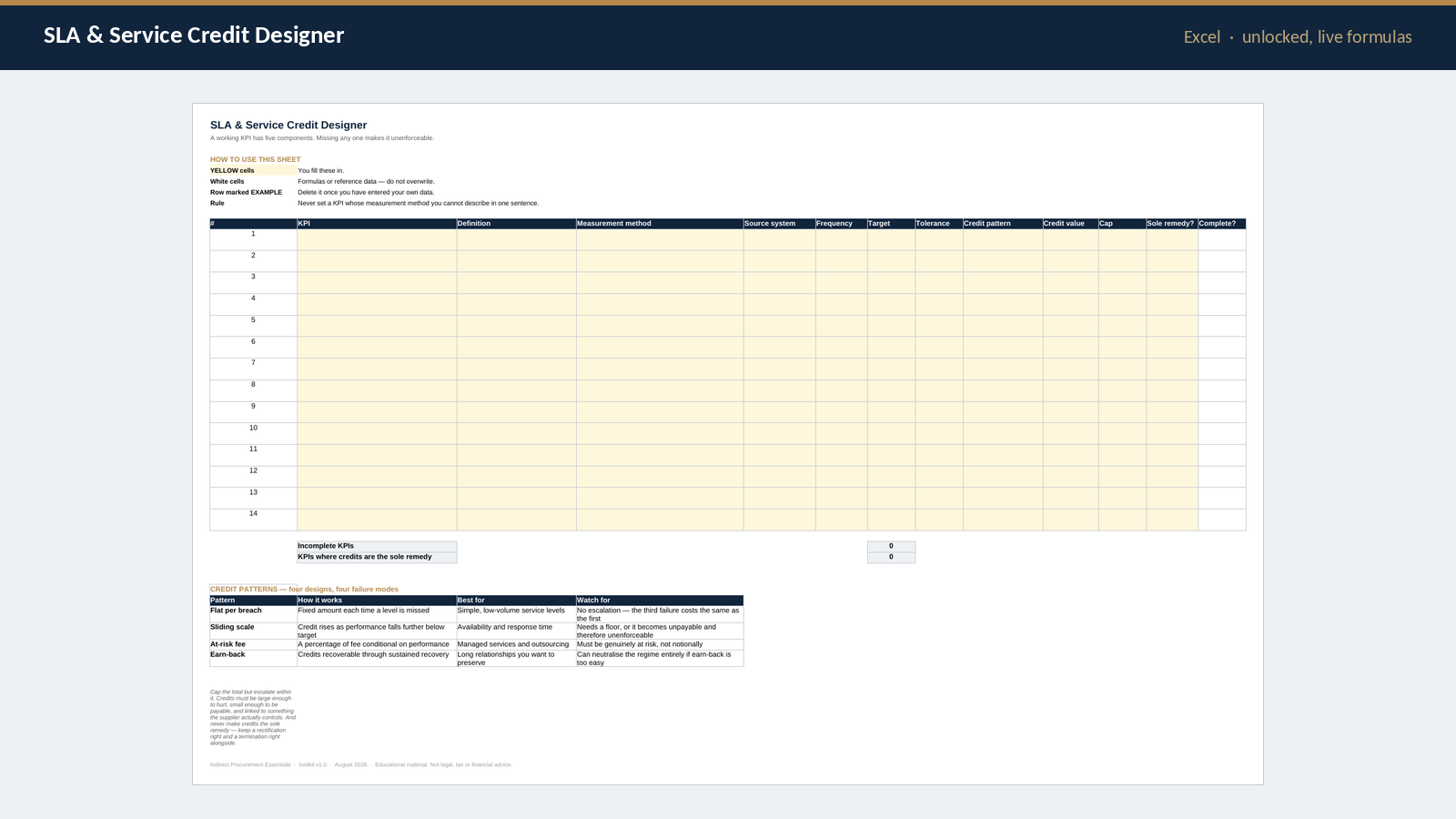Click the Target cell in row 10
Image resolution: width=1456 pixels, height=819 pixels.
pyautogui.click(x=891, y=433)
